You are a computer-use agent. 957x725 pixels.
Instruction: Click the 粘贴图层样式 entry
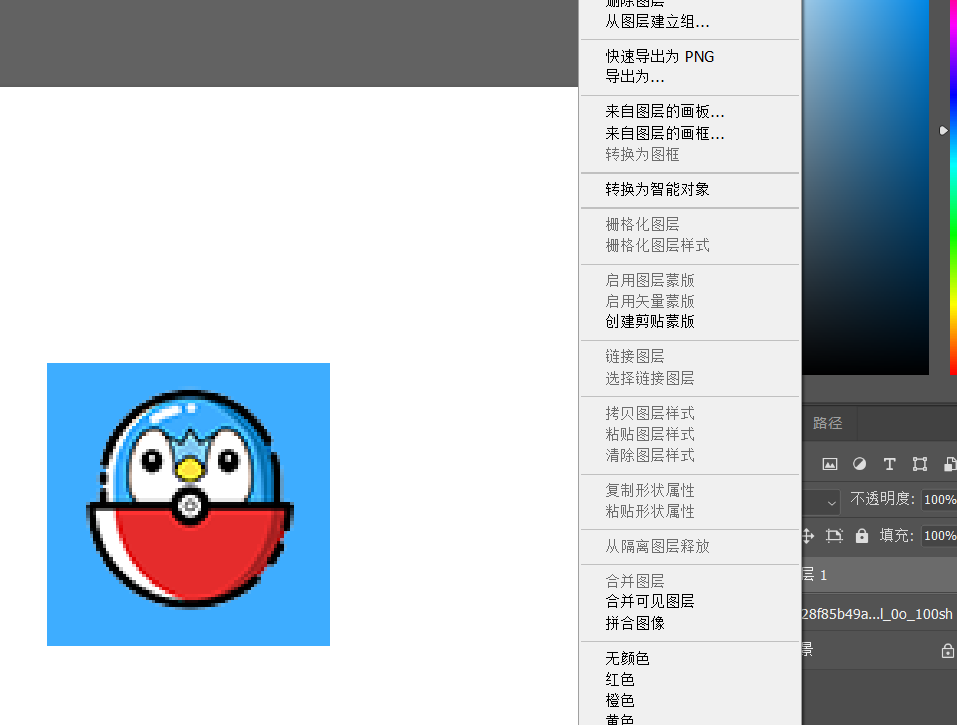point(650,434)
